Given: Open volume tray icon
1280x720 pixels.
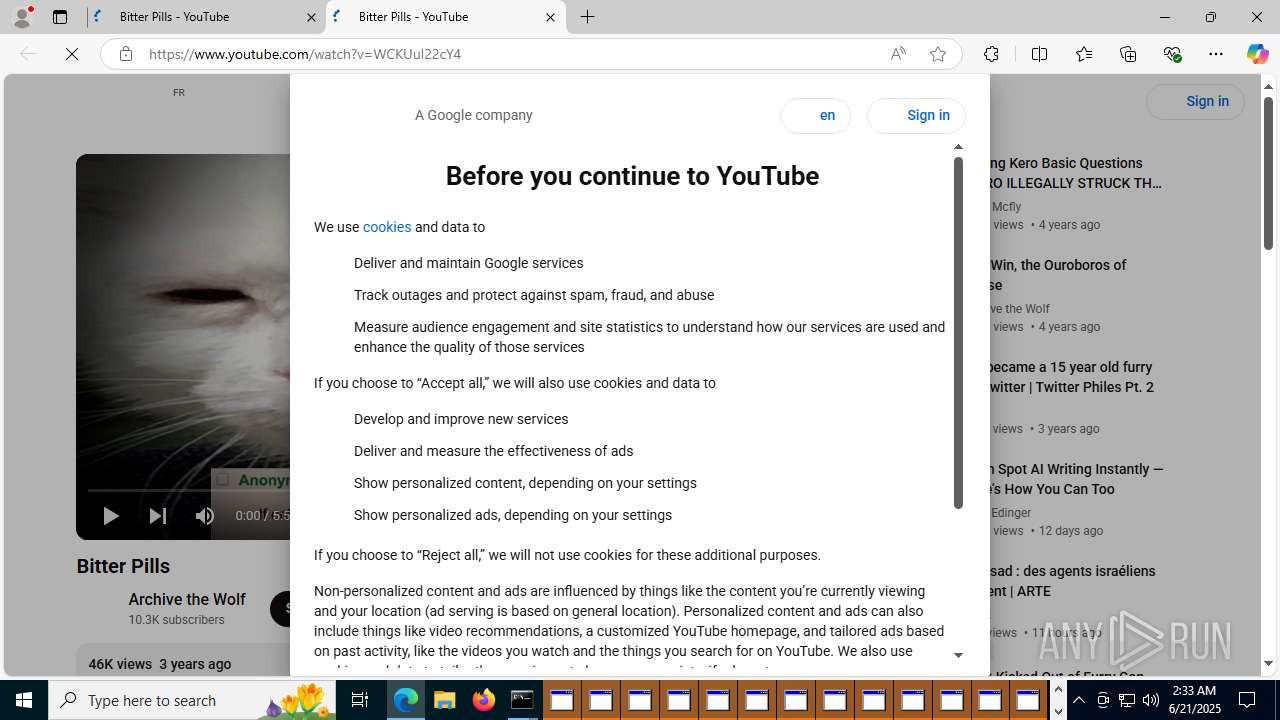Looking at the screenshot, I should (x=1151, y=700).
